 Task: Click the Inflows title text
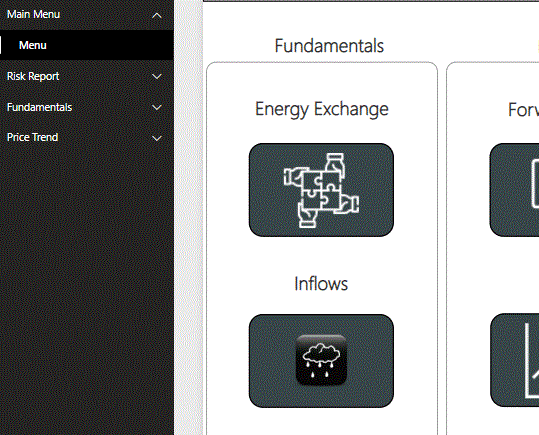click(321, 284)
